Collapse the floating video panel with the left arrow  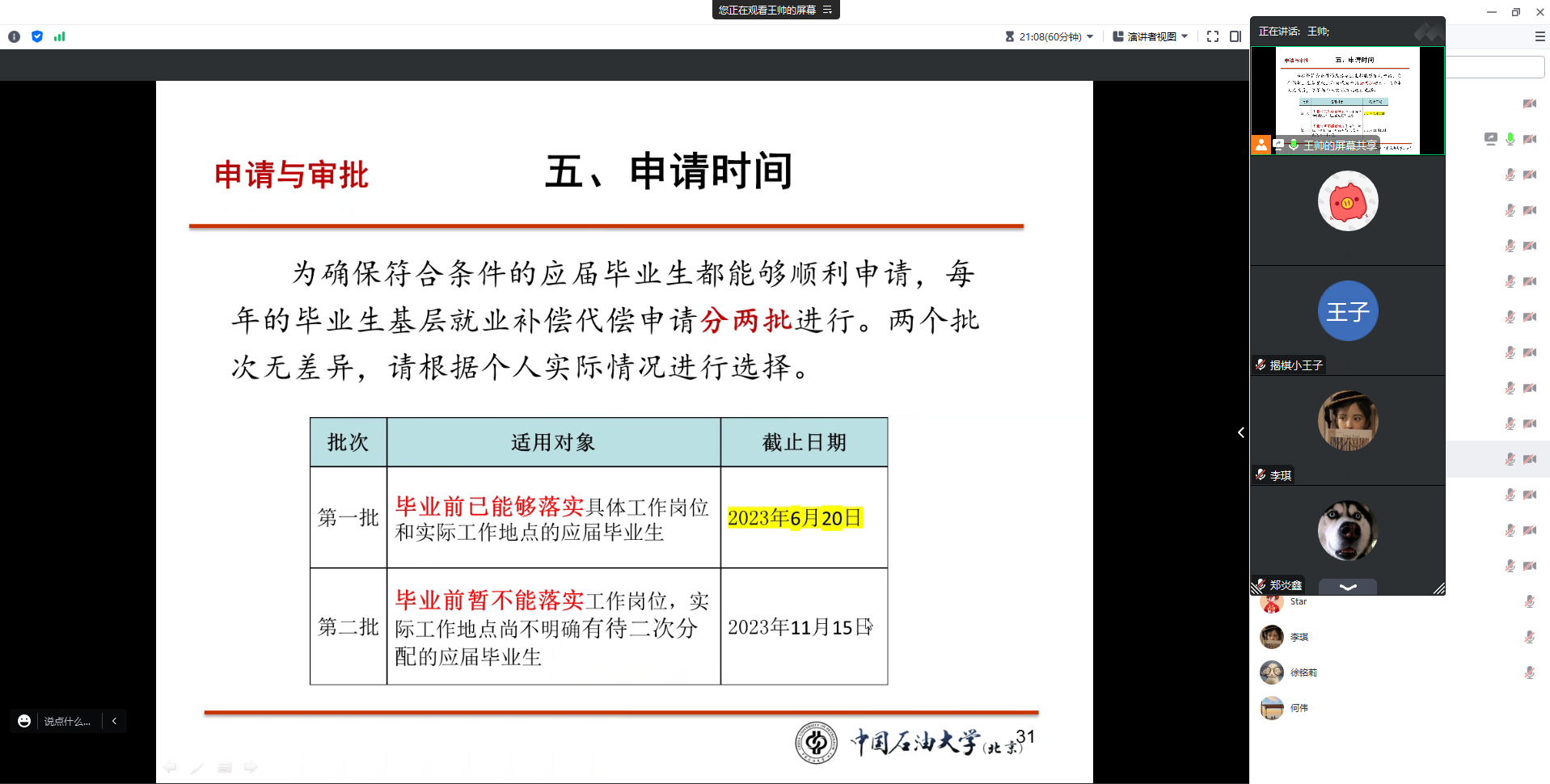coord(1240,432)
